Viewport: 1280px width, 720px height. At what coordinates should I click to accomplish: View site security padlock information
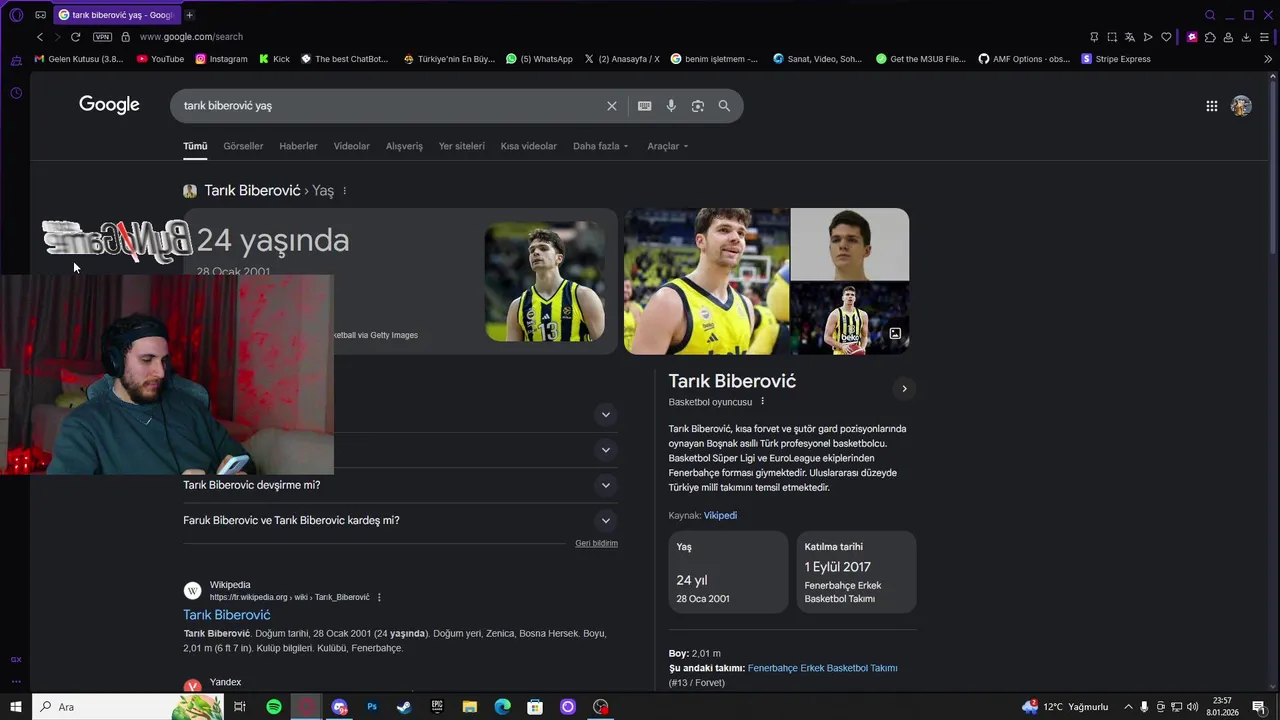click(125, 37)
